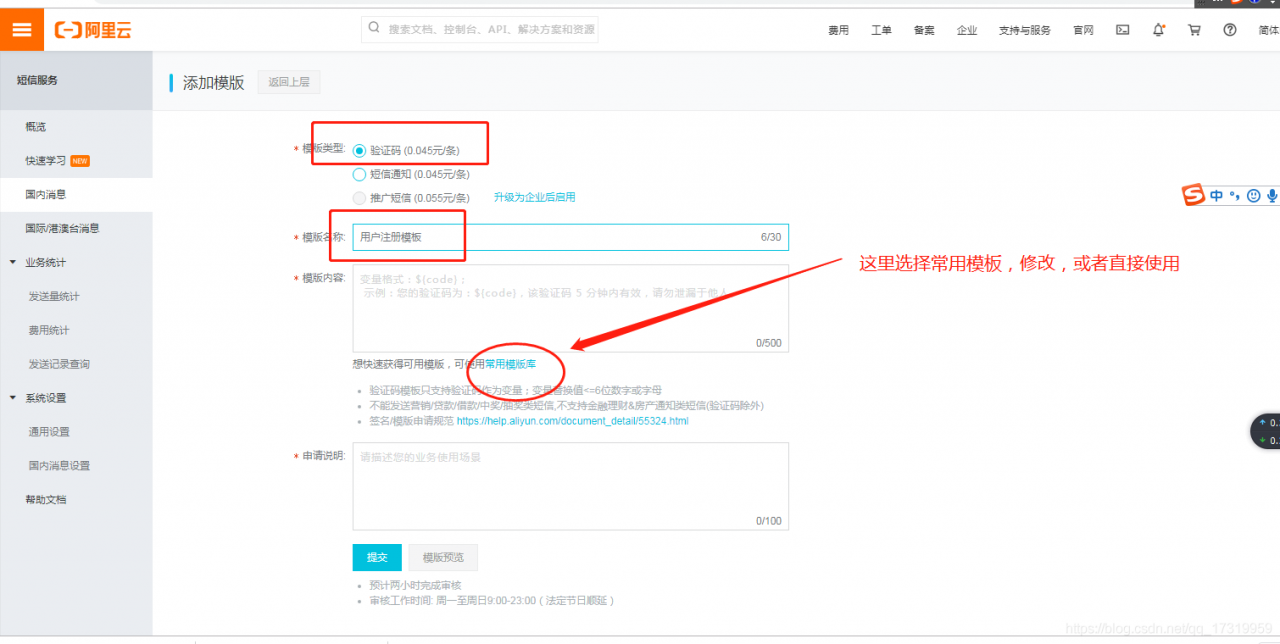The width and height of the screenshot is (1280, 644).
Task: Click the 模版预览 button
Action: [x=443, y=557]
